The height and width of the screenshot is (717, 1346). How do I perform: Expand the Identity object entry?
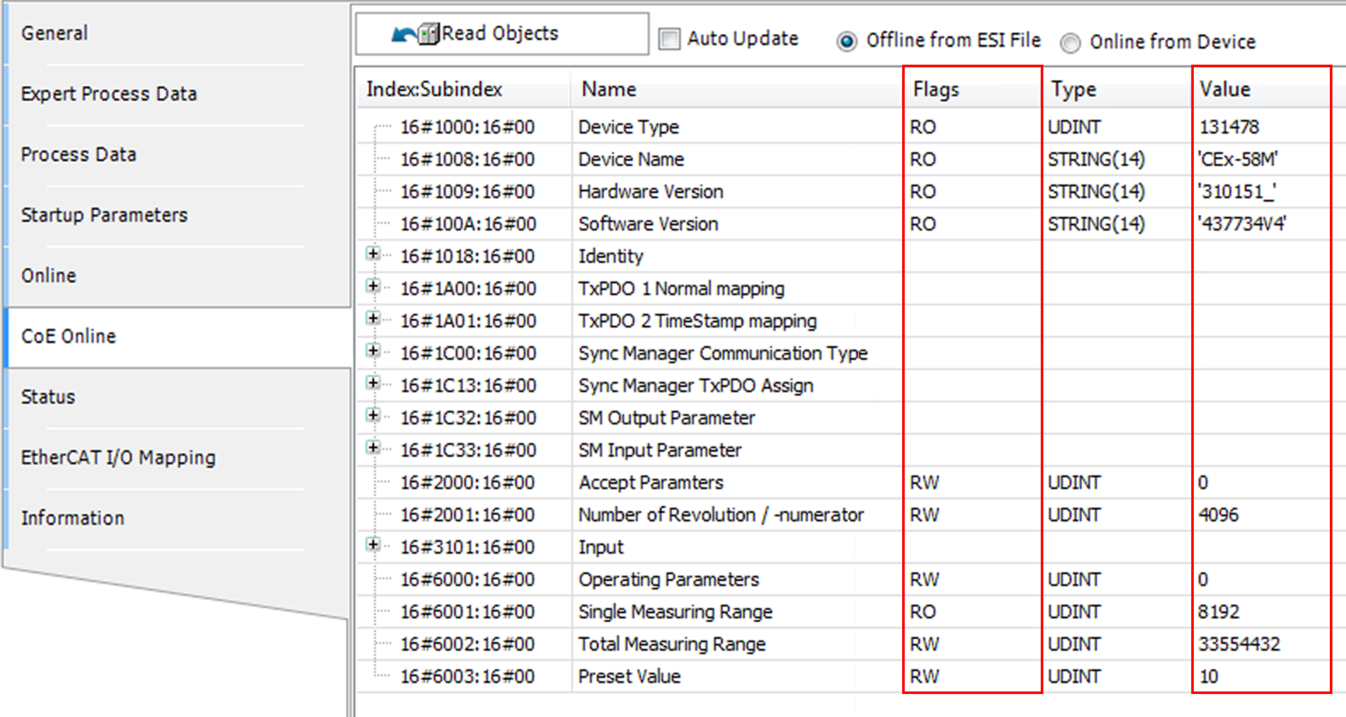[374, 255]
